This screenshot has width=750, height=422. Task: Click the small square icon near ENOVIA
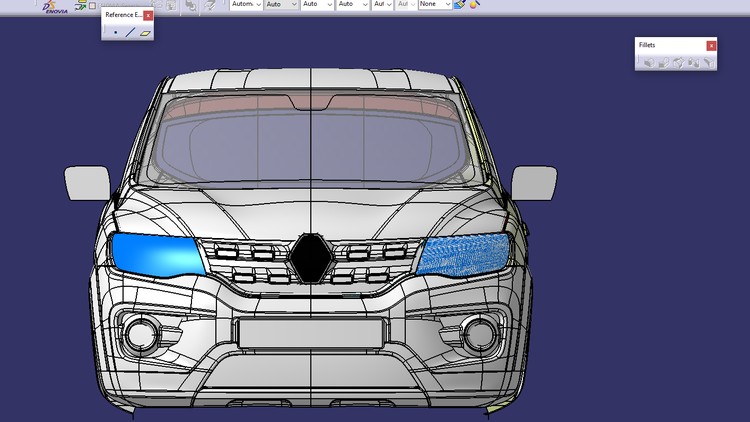point(93,6)
